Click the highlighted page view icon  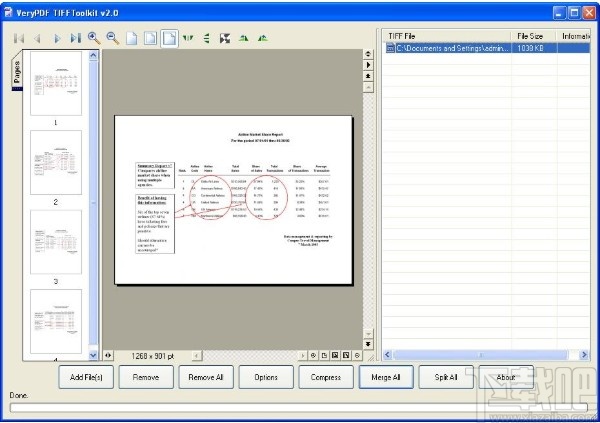click(169, 38)
